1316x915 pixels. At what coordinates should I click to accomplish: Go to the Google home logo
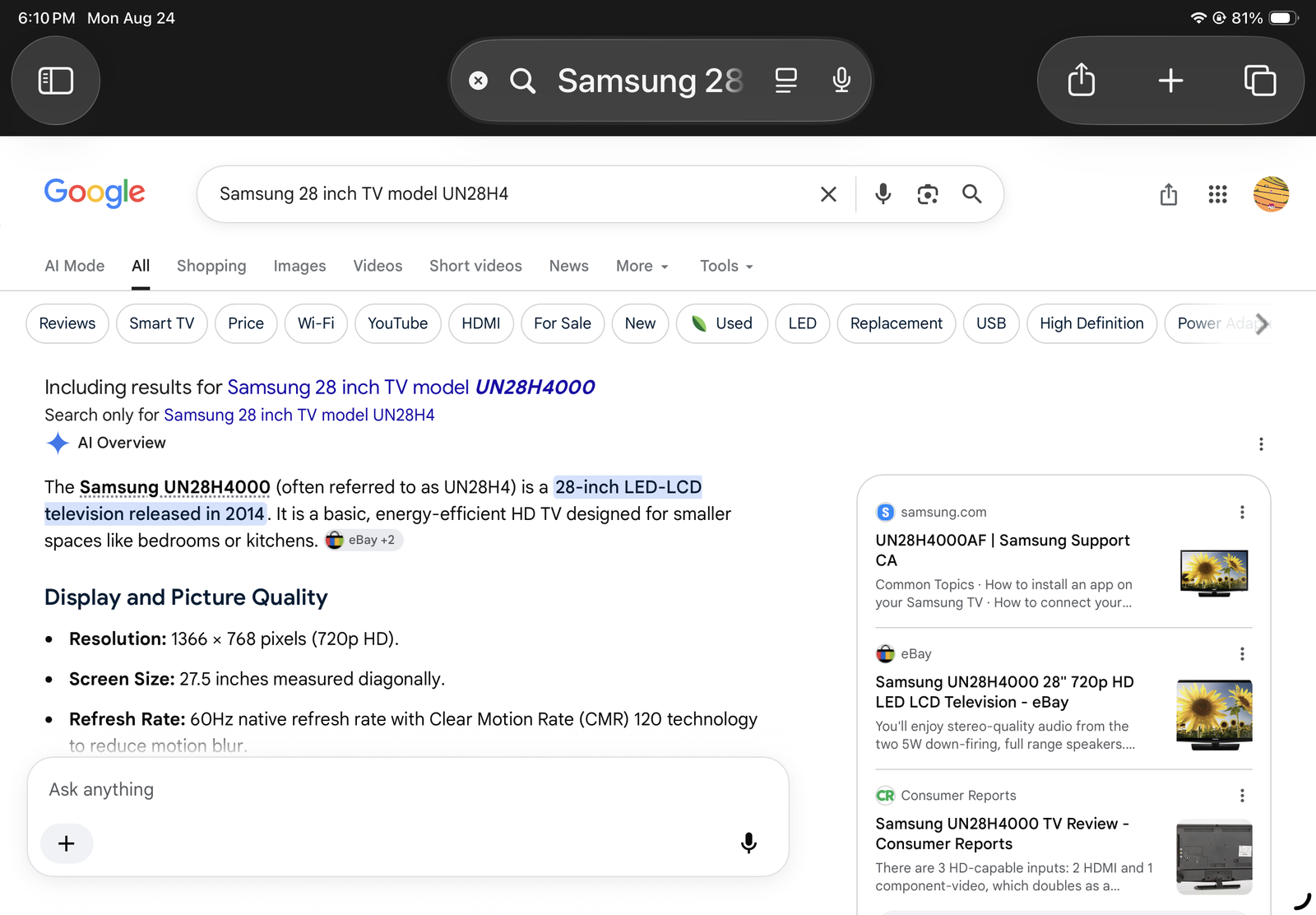[x=95, y=193]
